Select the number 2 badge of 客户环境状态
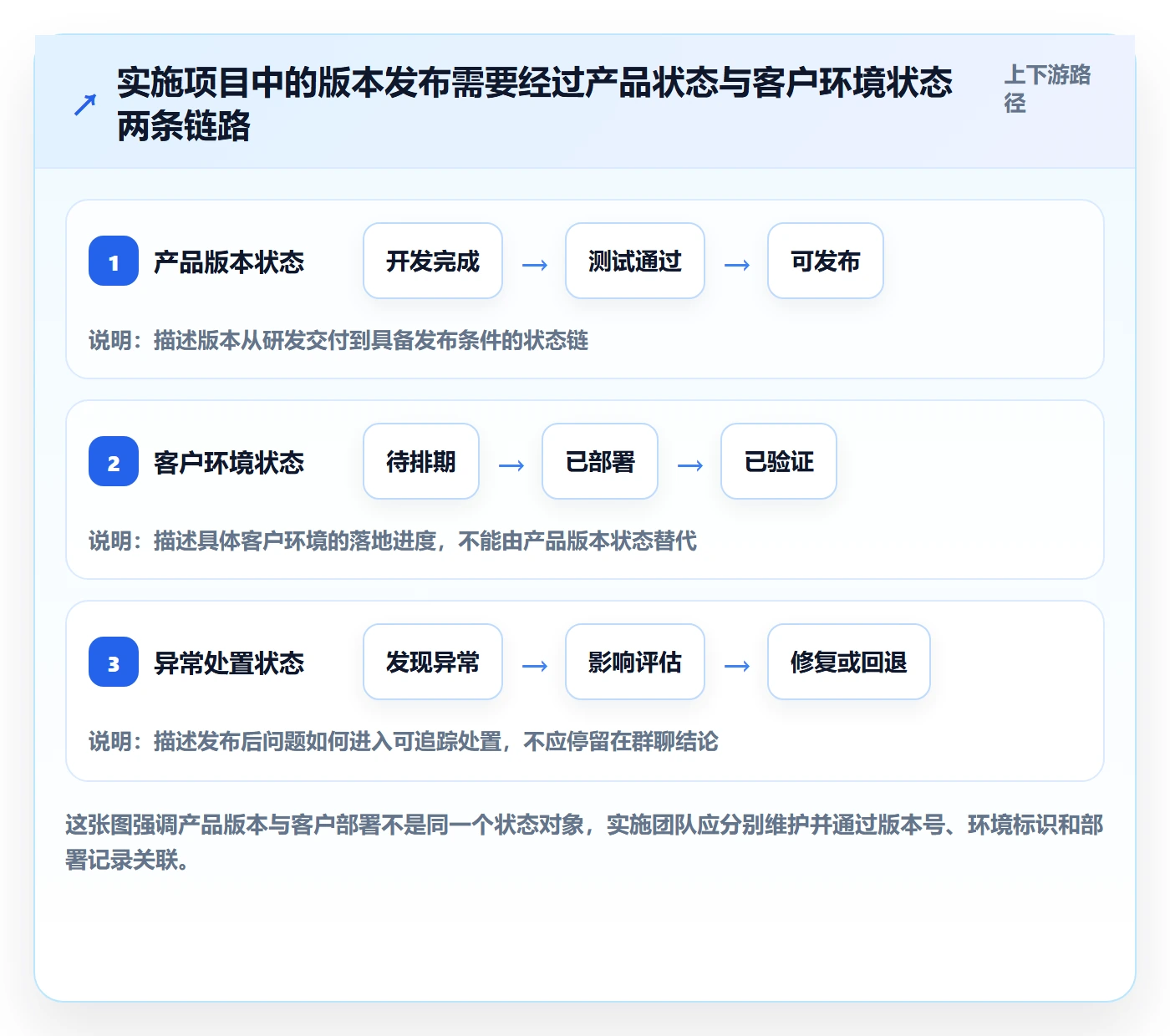This screenshot has height=1036, width=1170. [x=114, y=461]
